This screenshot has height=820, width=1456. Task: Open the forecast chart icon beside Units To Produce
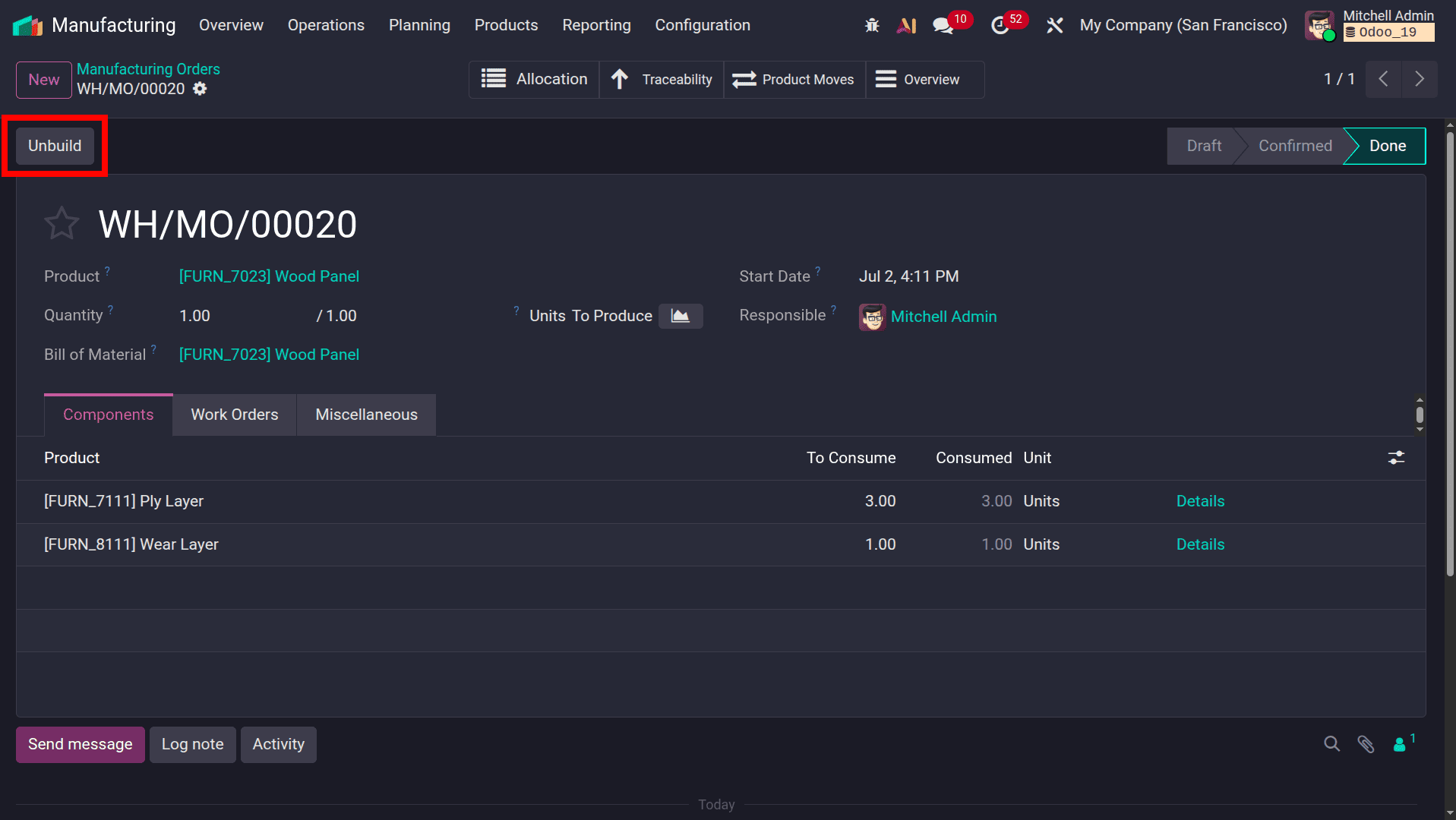[x=681, y=316]
